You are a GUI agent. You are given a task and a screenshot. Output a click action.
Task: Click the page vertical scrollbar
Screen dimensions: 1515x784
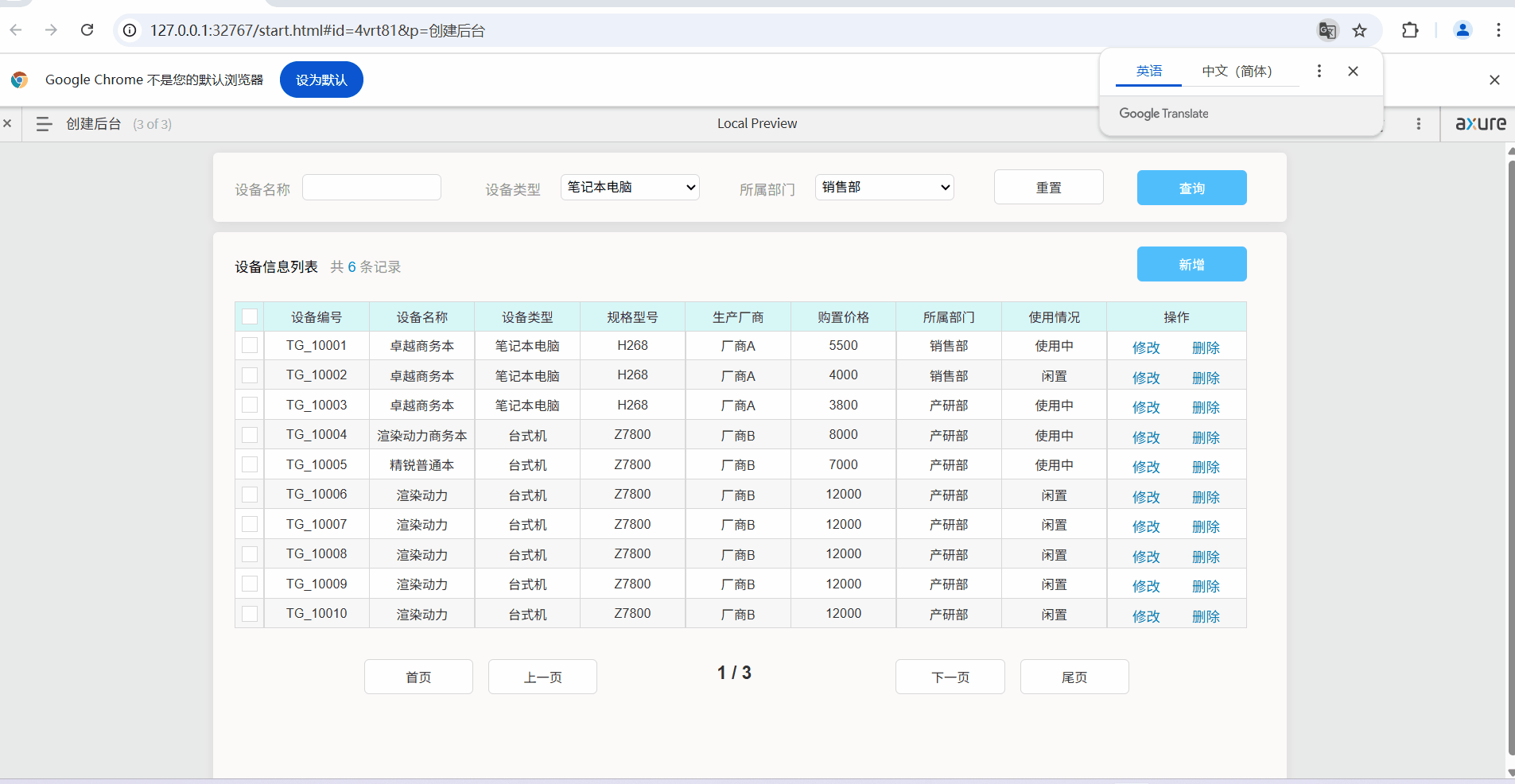[x=1510, y=457]
